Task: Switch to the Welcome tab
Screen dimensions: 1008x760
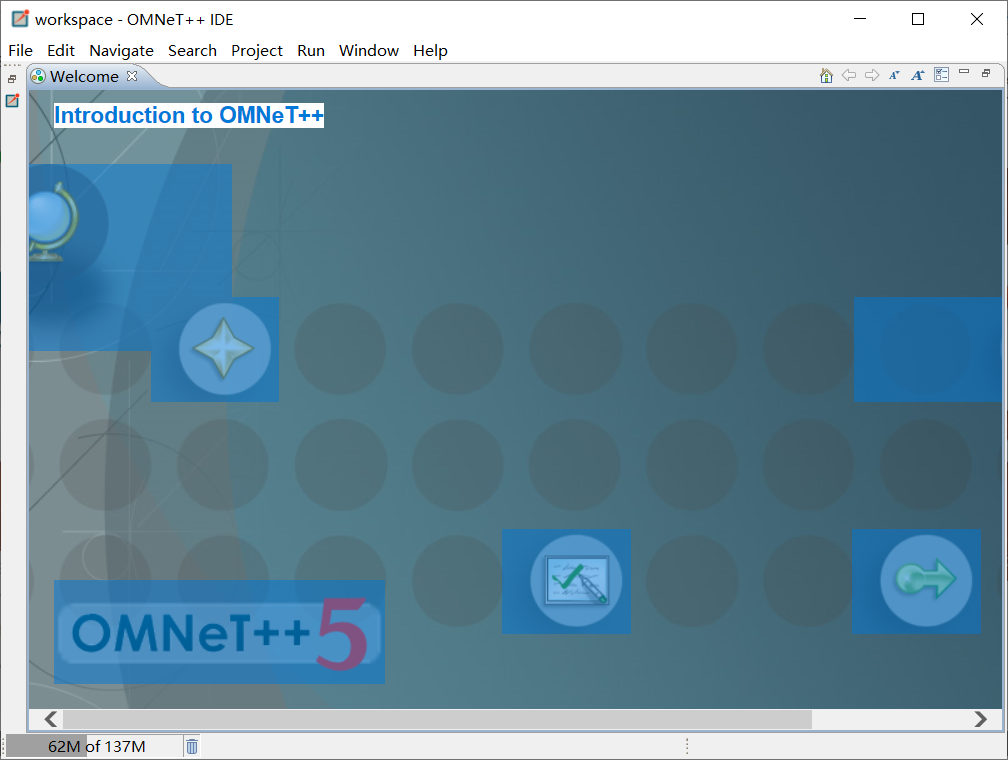Action: pos(85,75)
